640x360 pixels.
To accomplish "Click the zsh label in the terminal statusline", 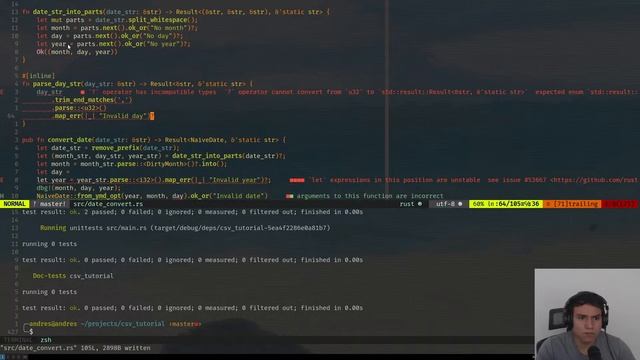I will click(46, 340).
